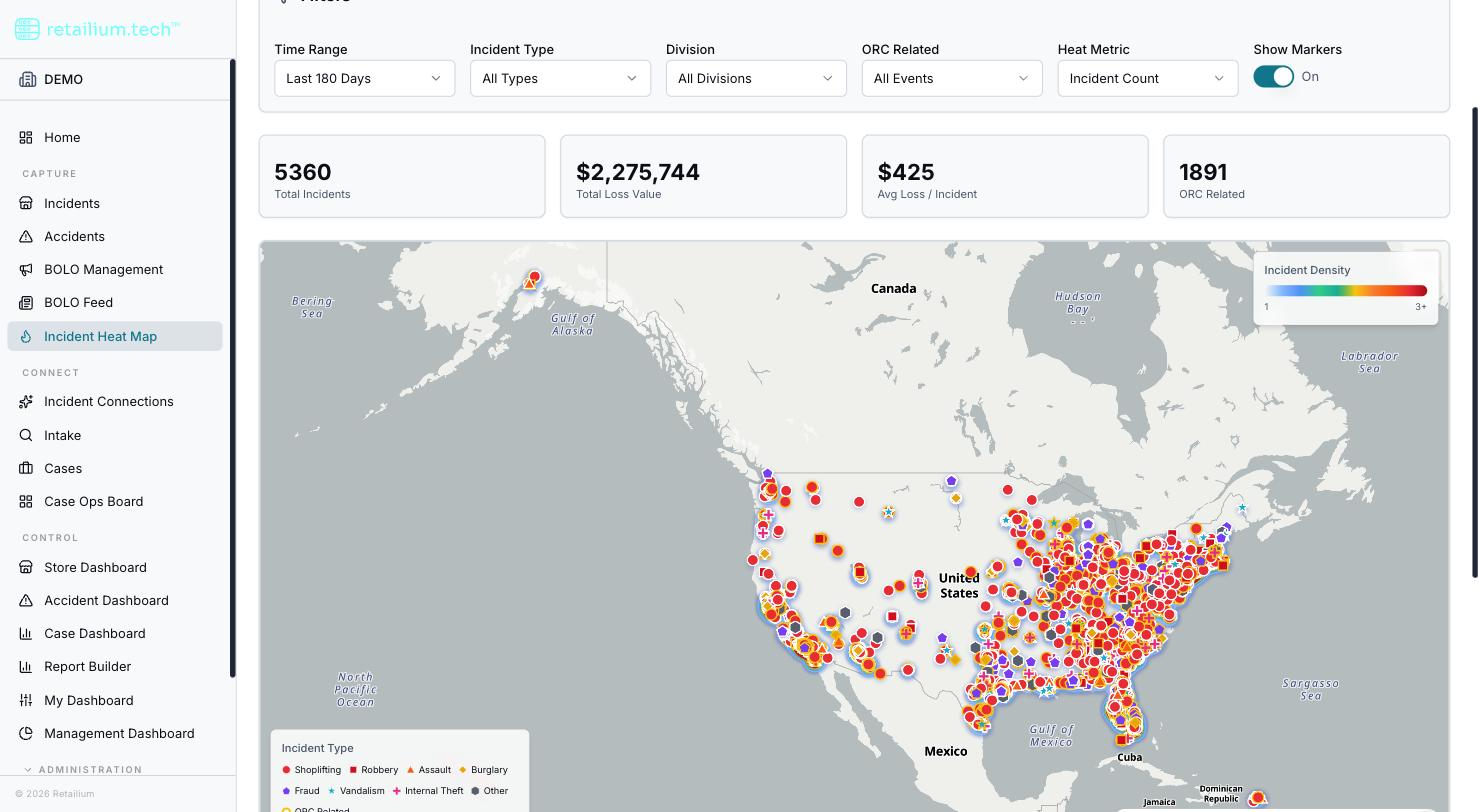Open Case Ops Board
The height and width of the screenshot is (812, 1478).
(x=115, y=501)
